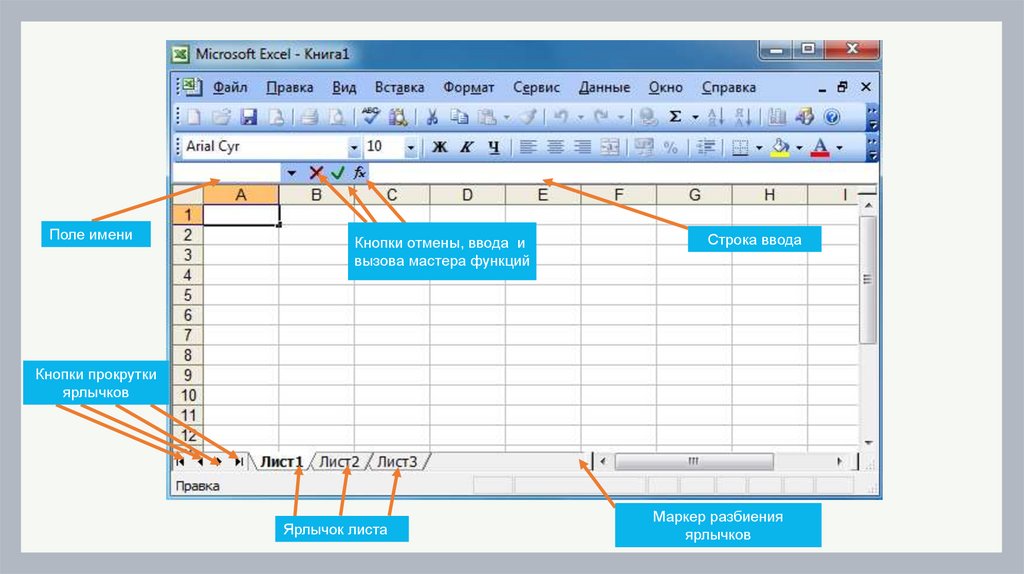
Task: Save the workbook with the floppy disk icon
Action: tap(249, 117)
